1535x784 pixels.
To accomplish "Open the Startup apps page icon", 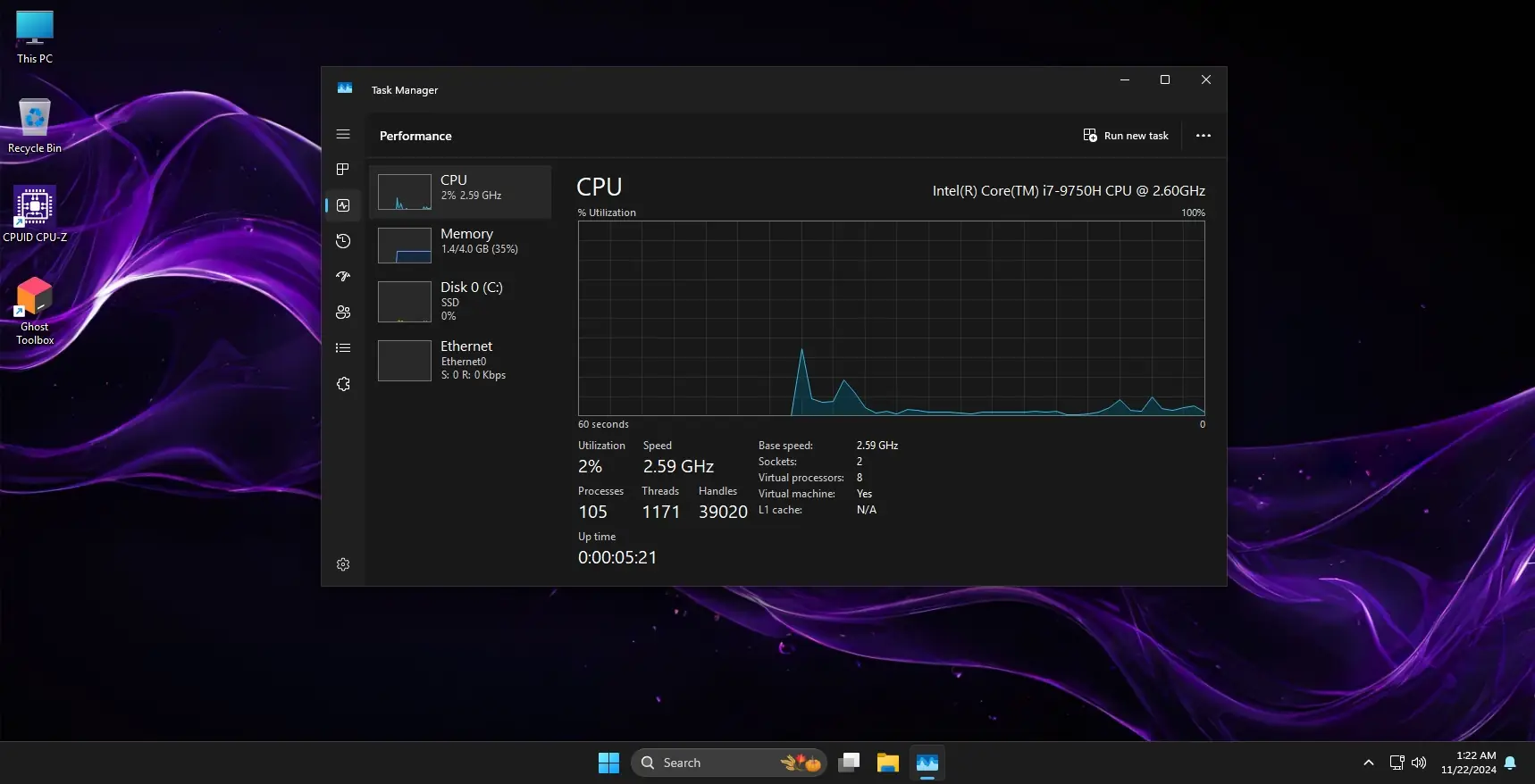I will 343,277.
